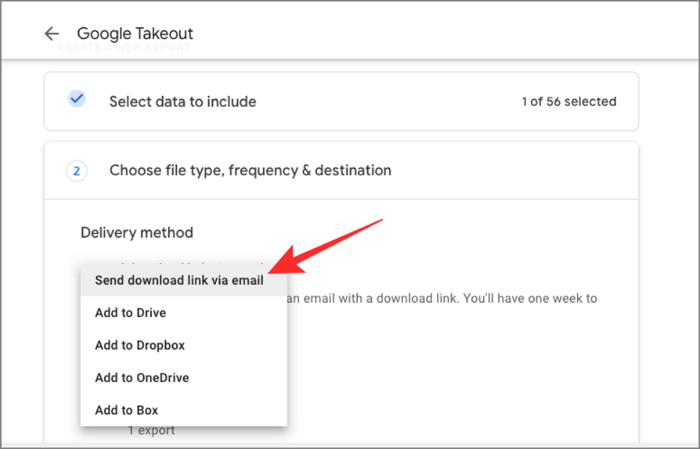Viewport: 700px width, 449px height.
Task: Click the Google Takeout title
Action: click(x=135, y=33)
